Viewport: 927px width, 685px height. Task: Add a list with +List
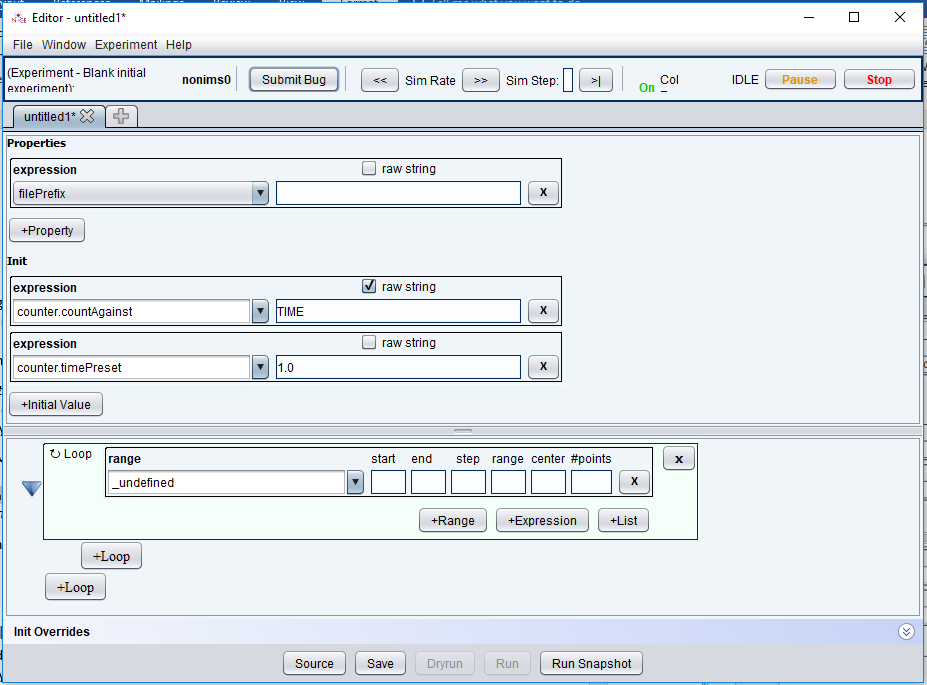pos(624,521)
